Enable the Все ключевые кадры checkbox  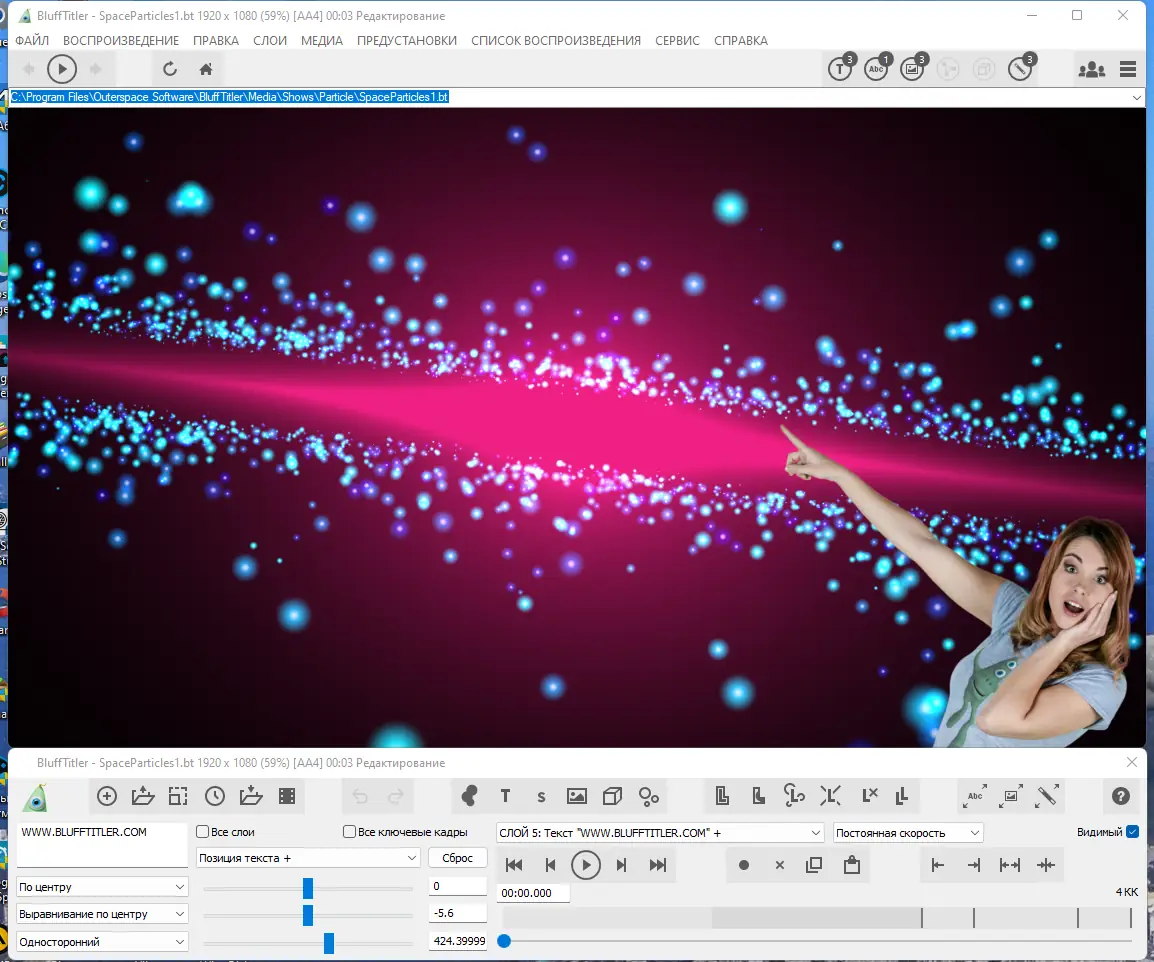click(350, 832)
